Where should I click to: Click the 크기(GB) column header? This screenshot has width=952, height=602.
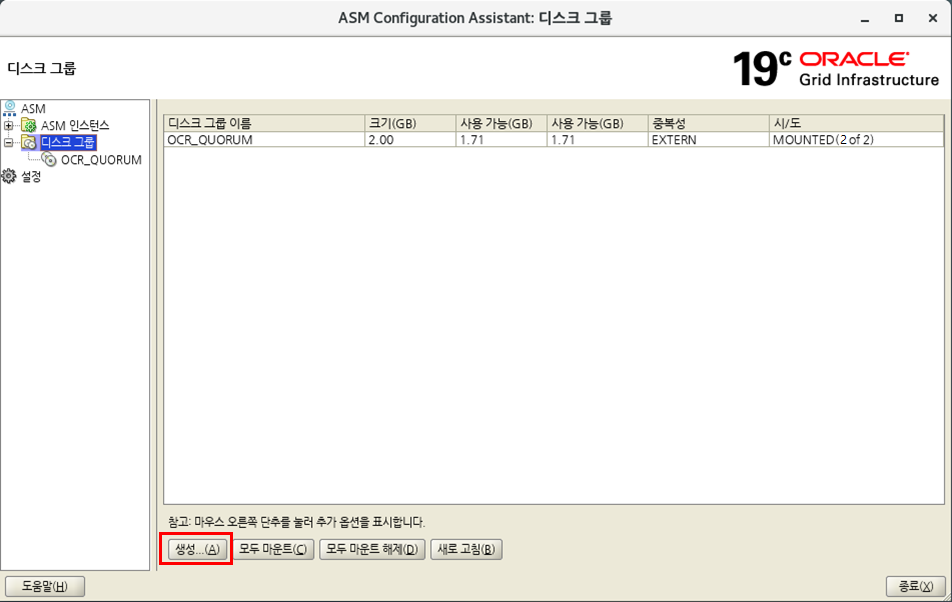[410, 123]
